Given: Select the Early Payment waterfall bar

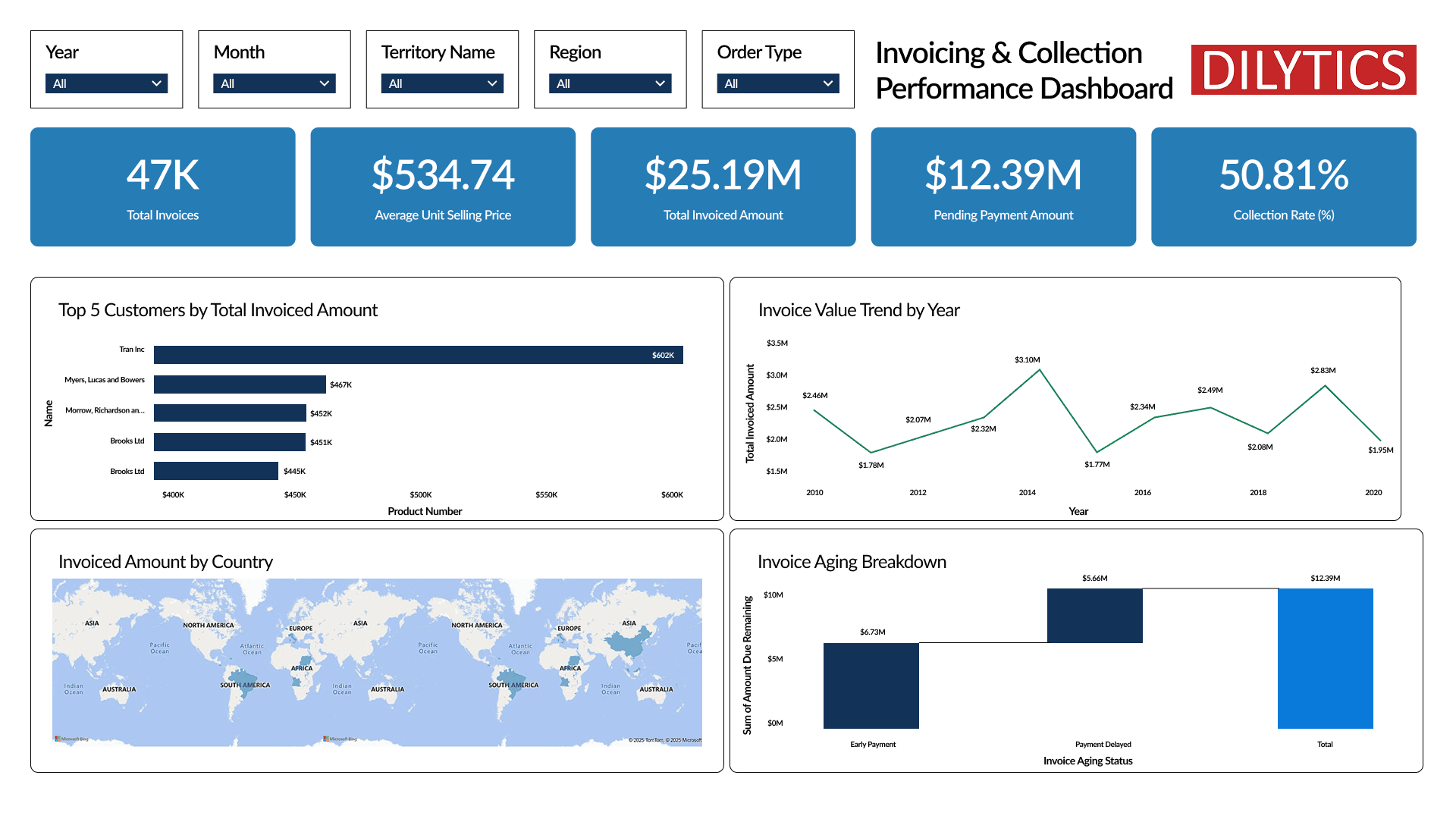Looking at the screenshot, I should coord(871,686).
